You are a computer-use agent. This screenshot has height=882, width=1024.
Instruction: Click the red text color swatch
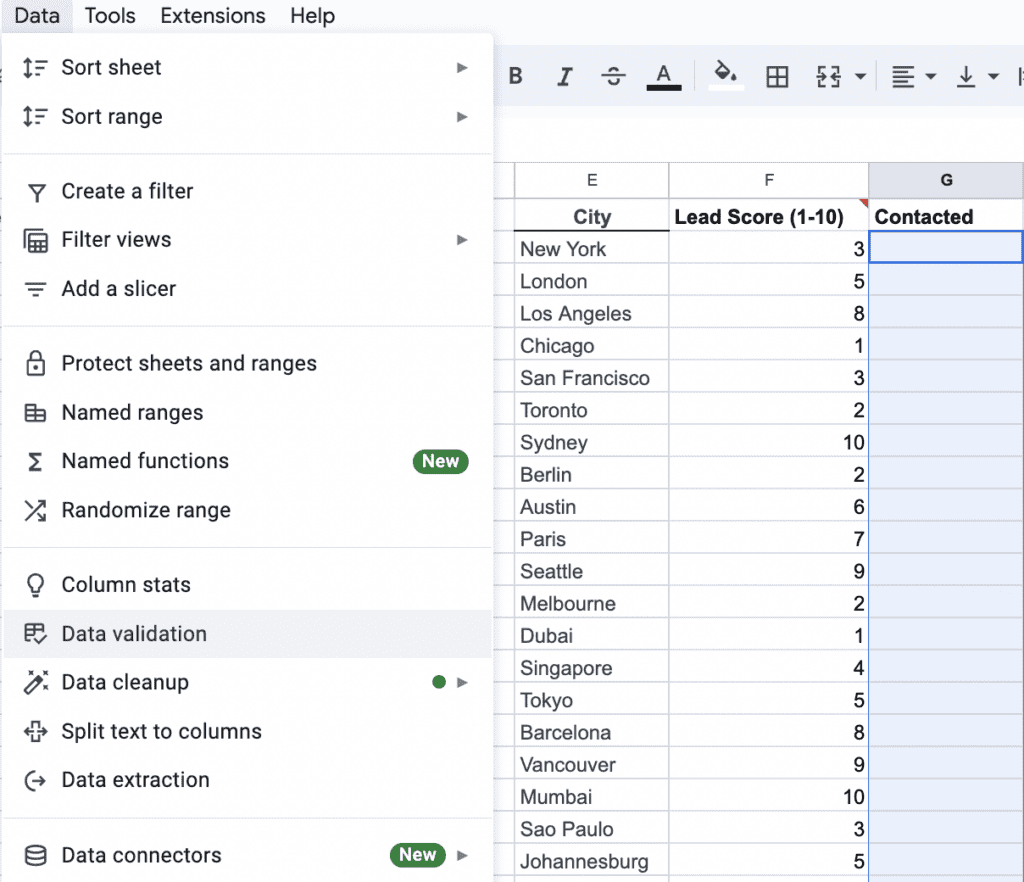click(x=663, y=76)
